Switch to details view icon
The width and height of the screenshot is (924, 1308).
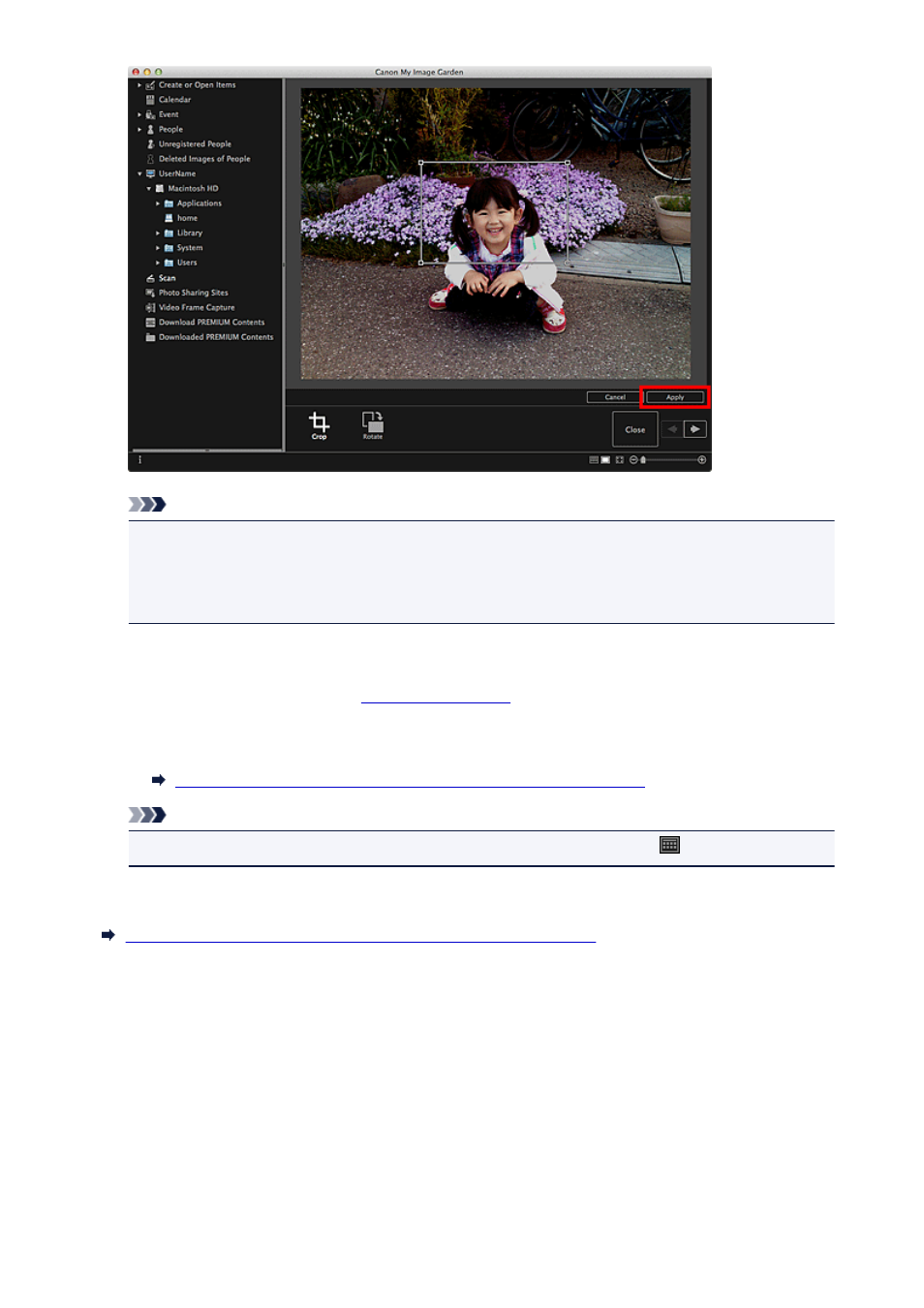pyautogui.click(x=605, y=460)
